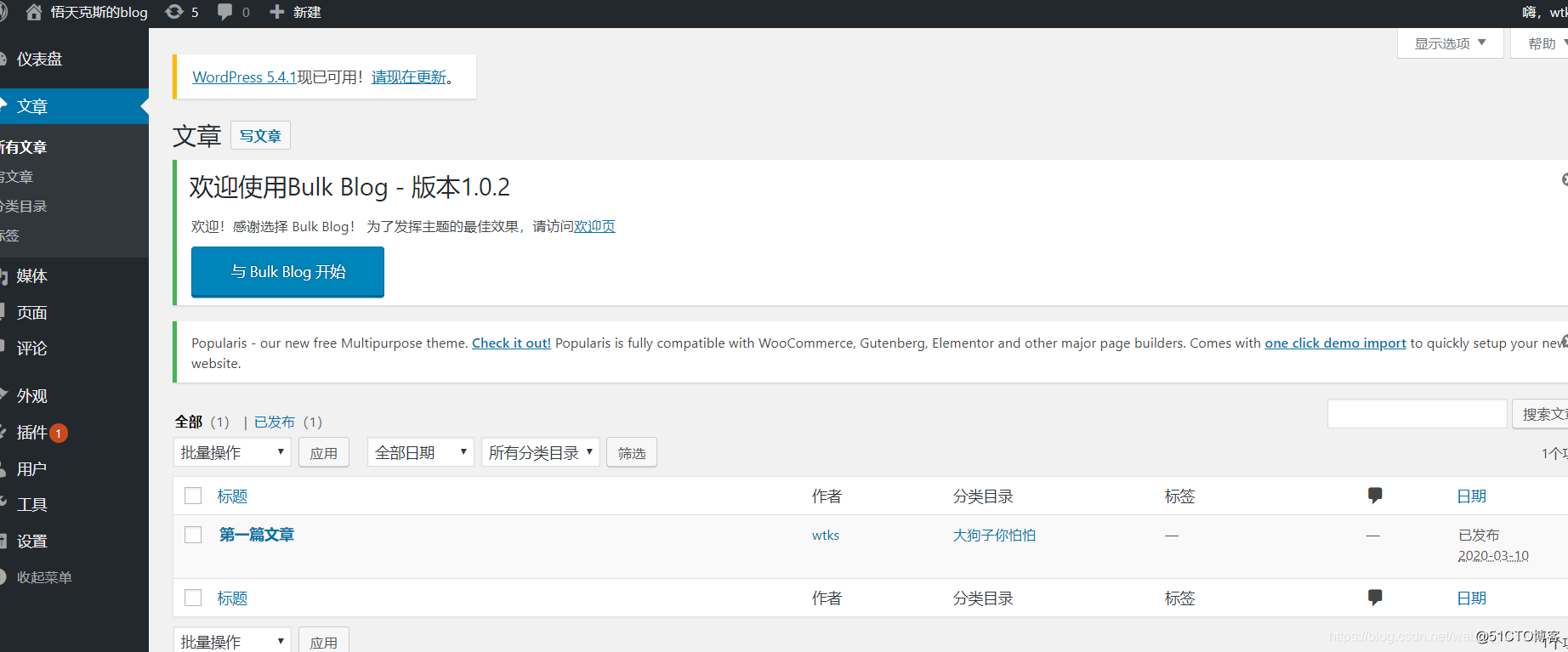This screenshot has width=1568, height=652.
Task: Click the 已发布 status in the date cell
Action: click(1479, 535)
